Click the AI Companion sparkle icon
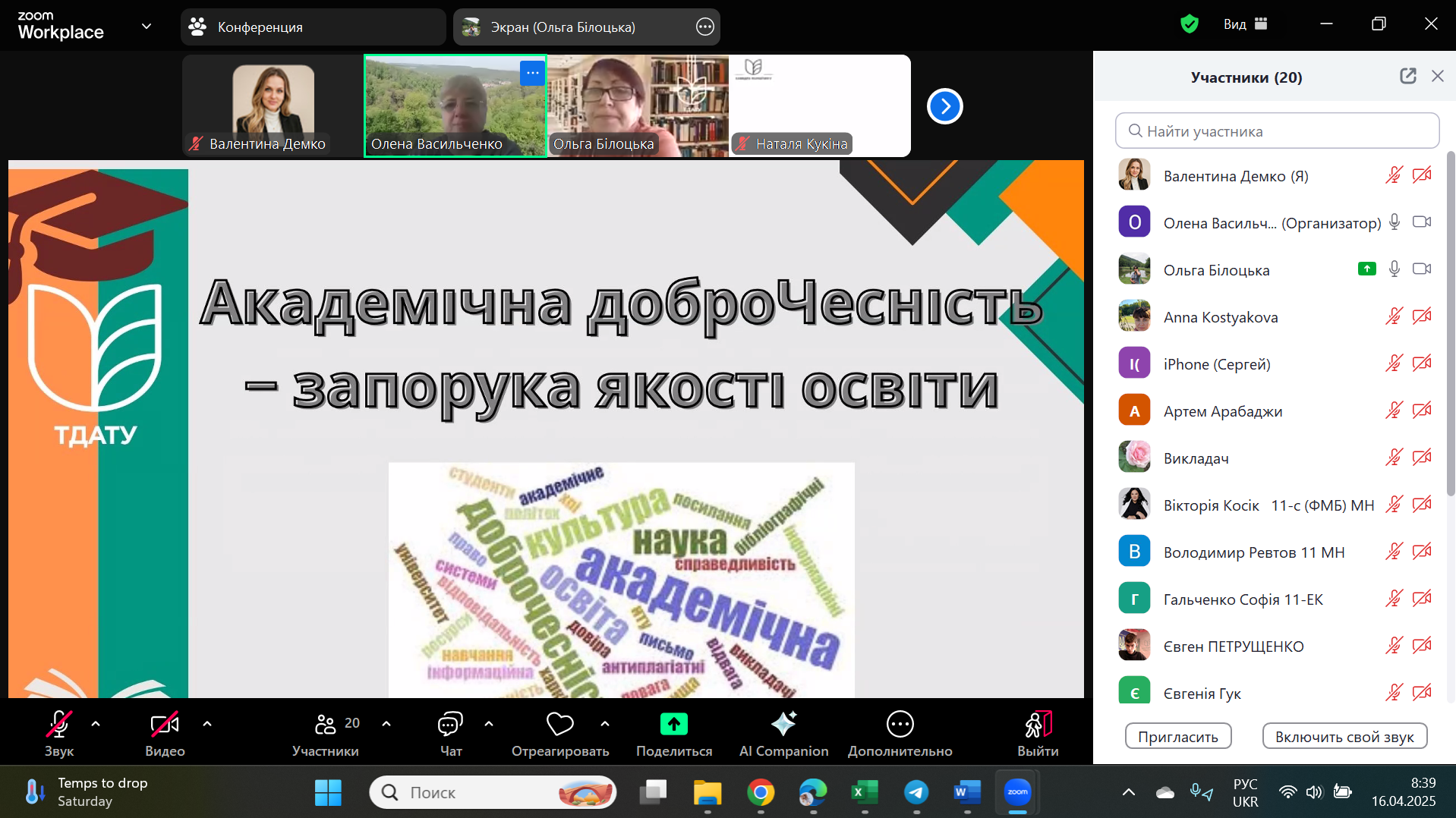This screenshot has height=818, width=1456. pos(783,725)
